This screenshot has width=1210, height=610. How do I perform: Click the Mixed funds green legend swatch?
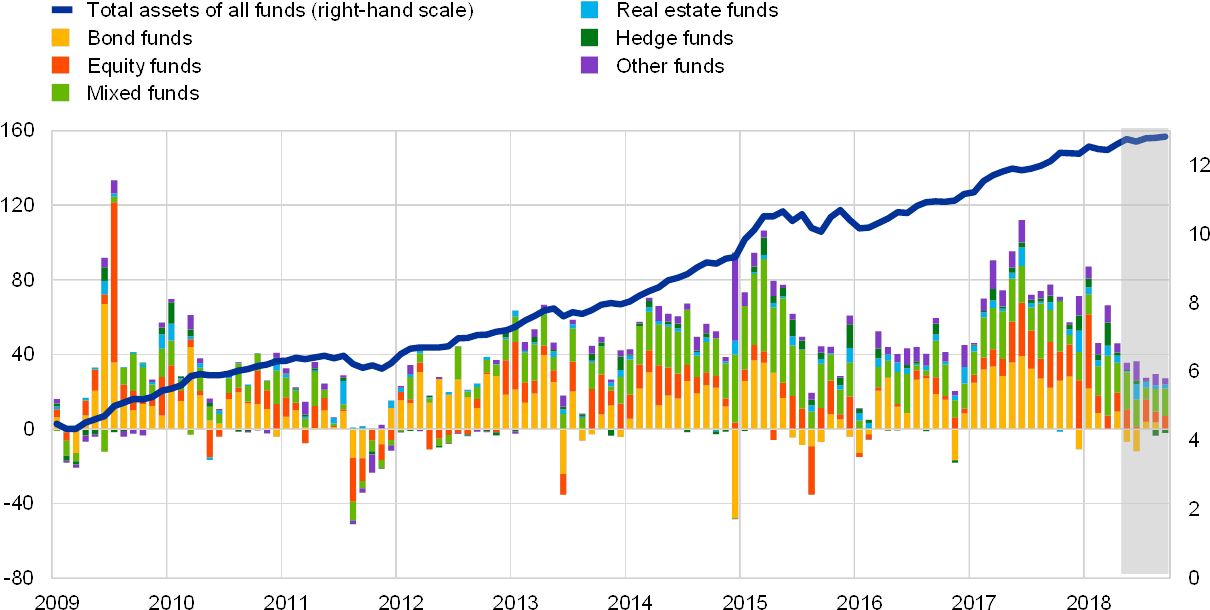click(58, 94)
